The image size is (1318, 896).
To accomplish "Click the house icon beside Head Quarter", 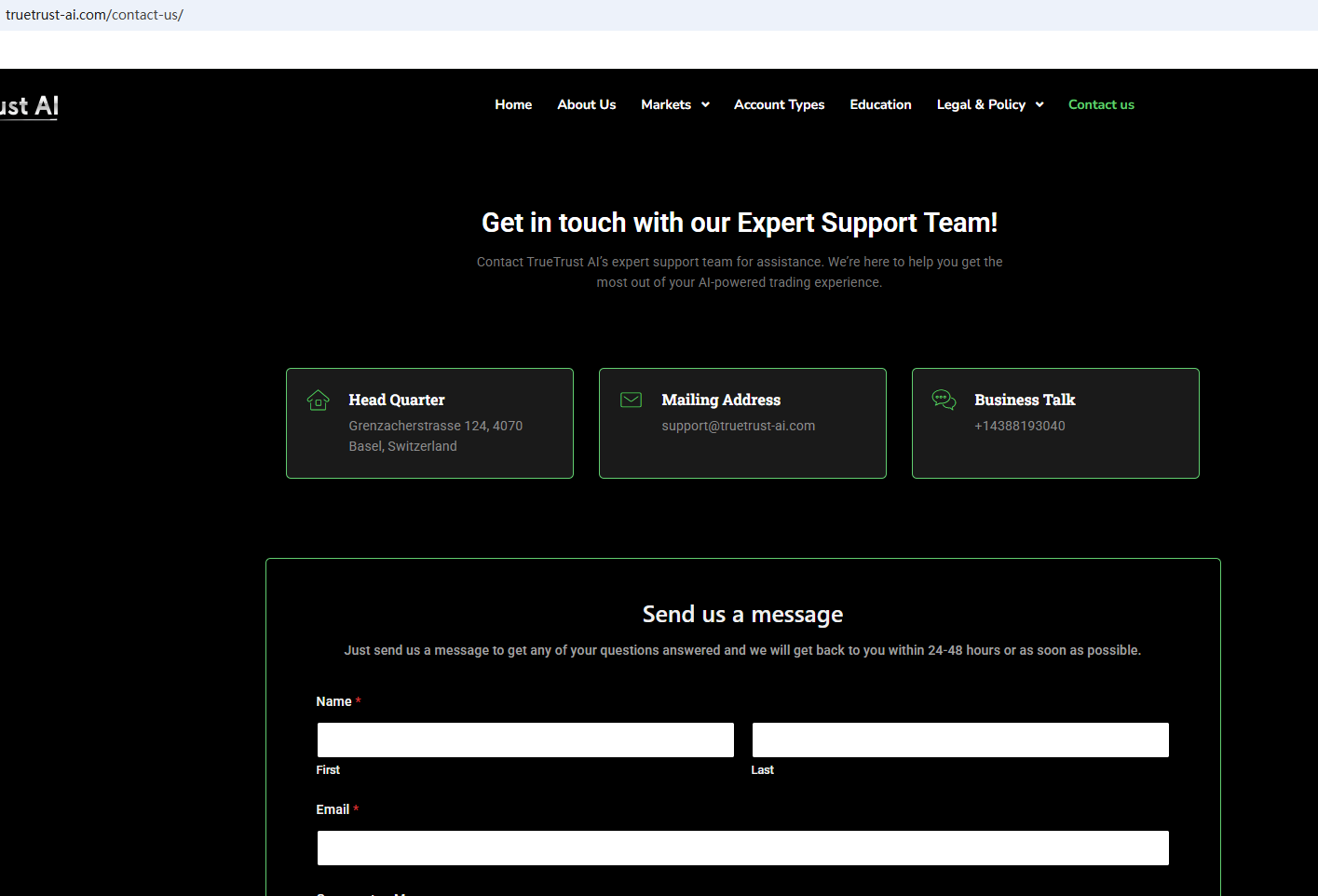I will [x=319, y=400].
